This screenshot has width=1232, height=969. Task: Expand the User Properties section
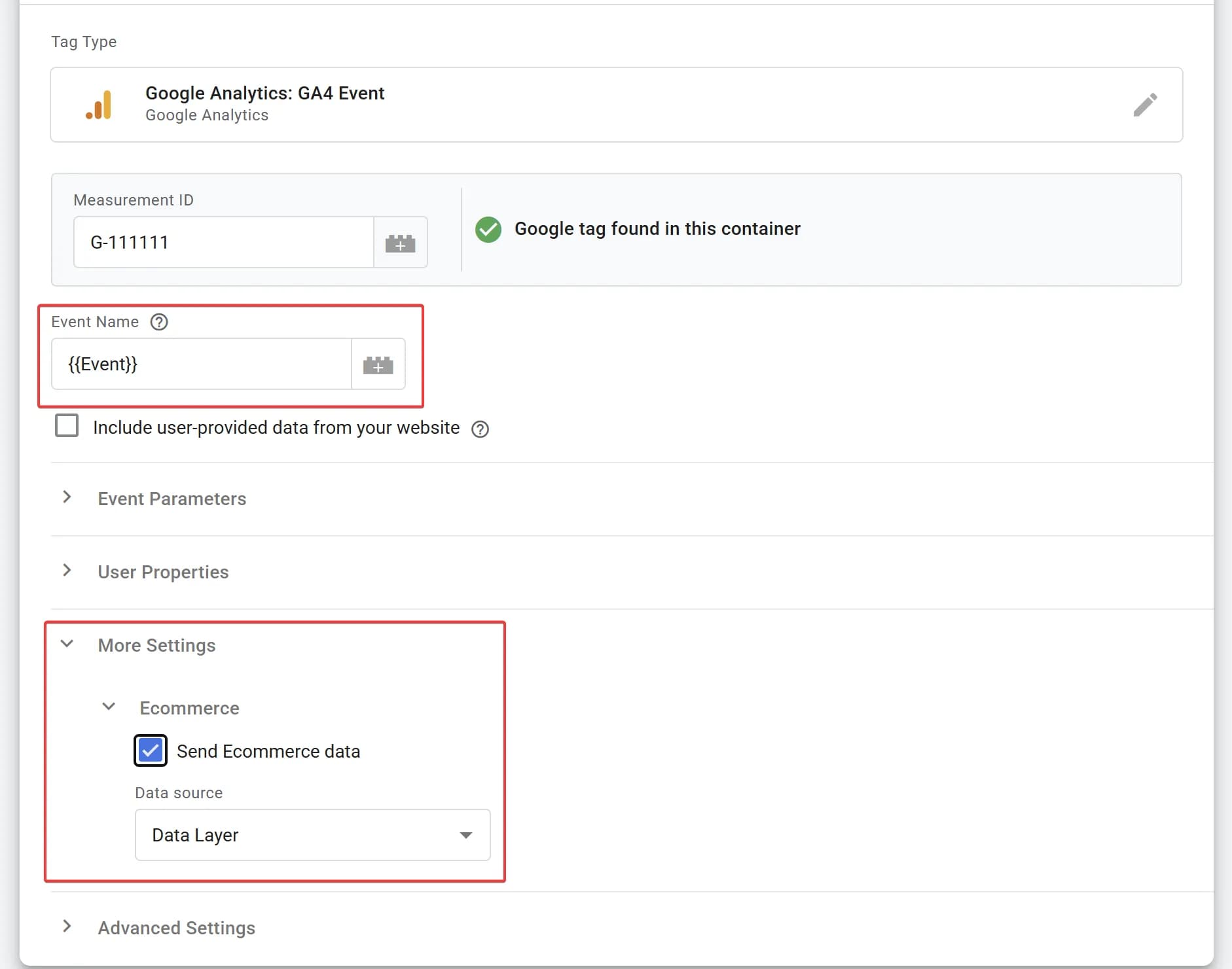[67, 571]
